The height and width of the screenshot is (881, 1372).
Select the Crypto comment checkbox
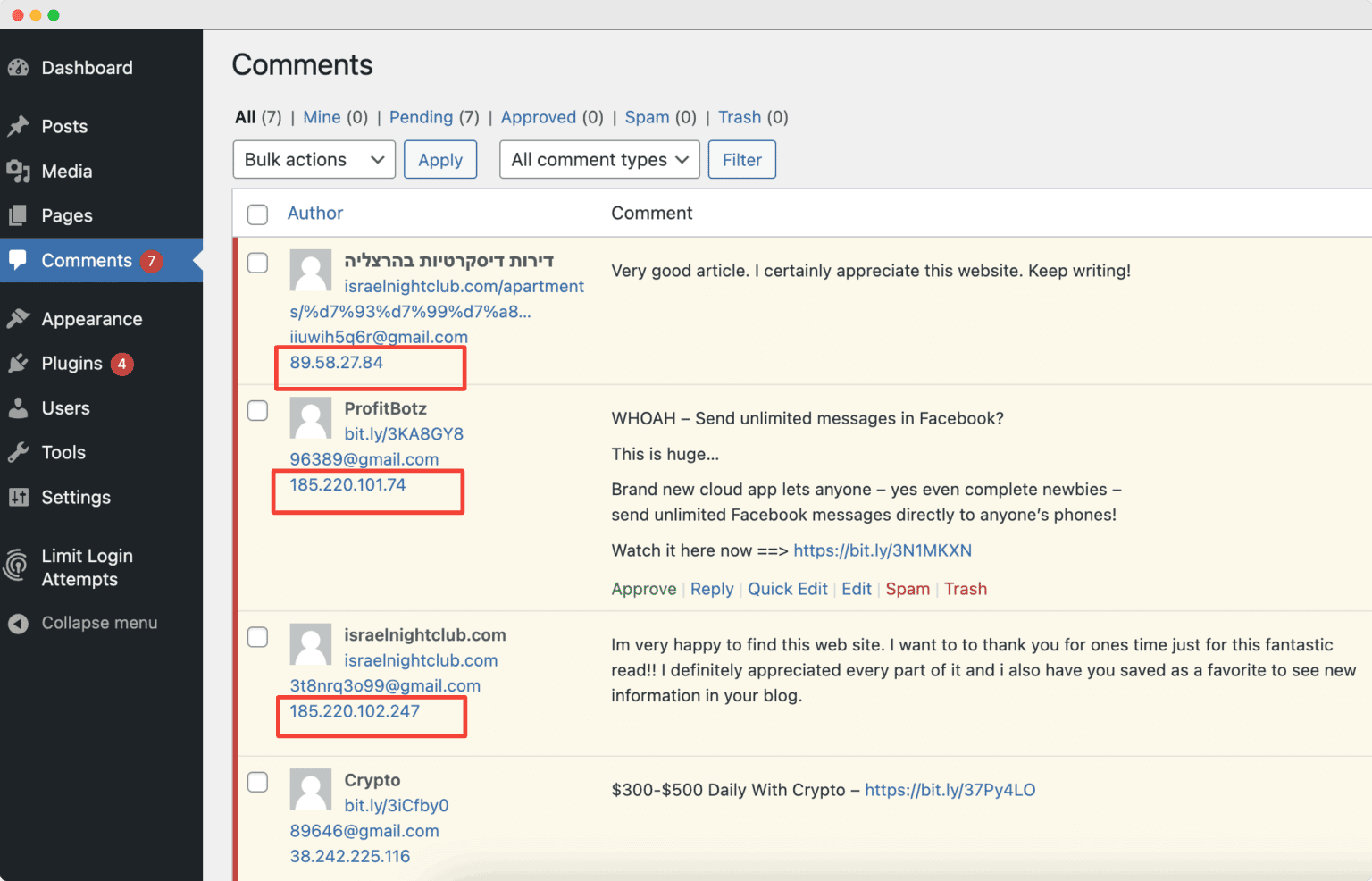[x=257, y=782]
